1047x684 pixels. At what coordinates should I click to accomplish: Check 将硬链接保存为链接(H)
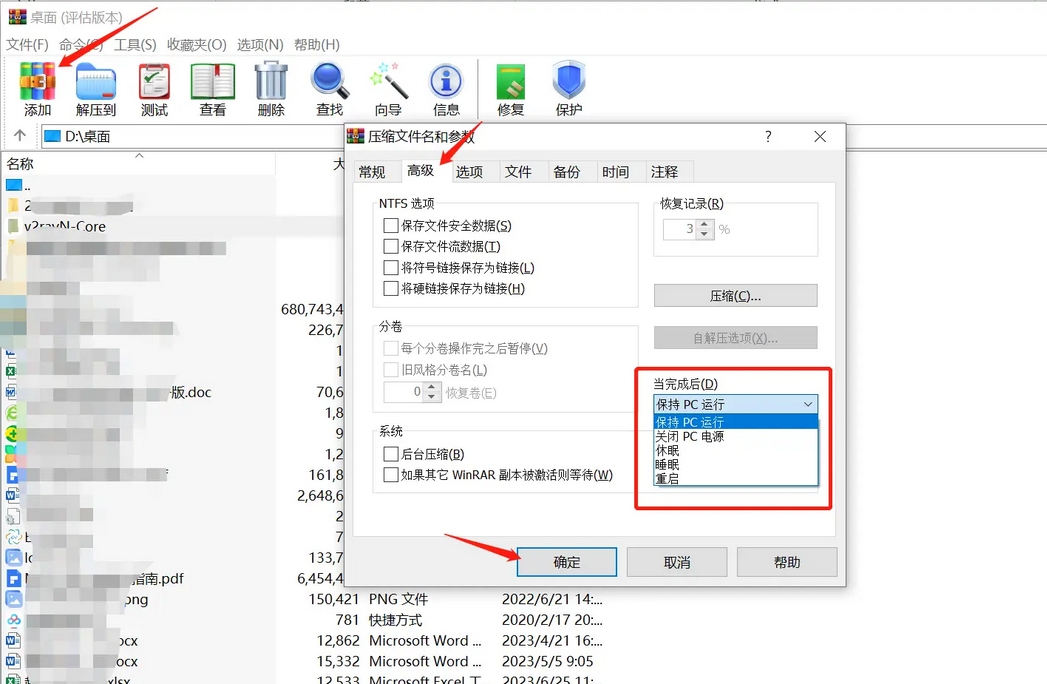pyautogui.click(x=391, y=289)
